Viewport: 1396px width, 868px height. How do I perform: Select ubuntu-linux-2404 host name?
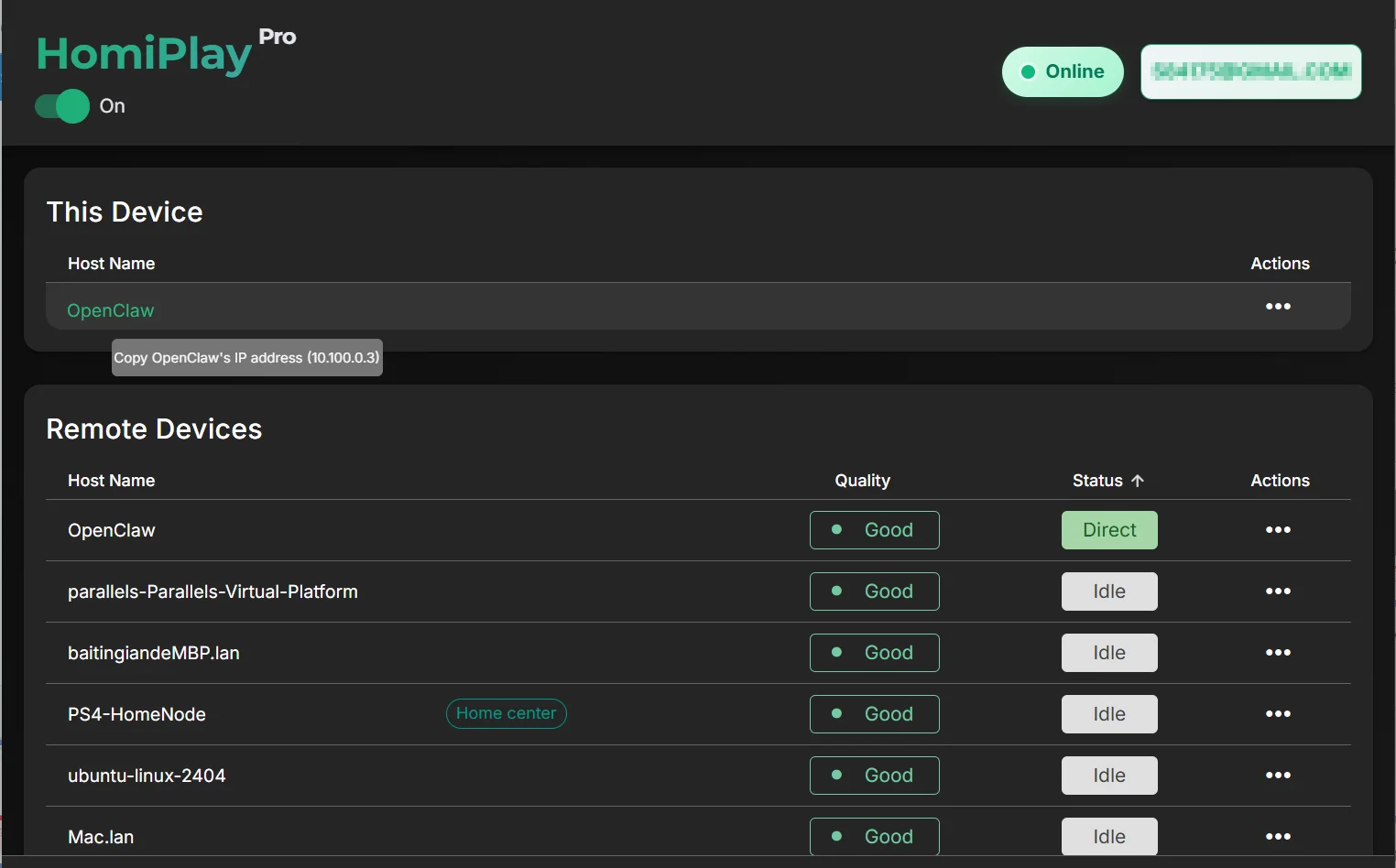tap(147, 776)
